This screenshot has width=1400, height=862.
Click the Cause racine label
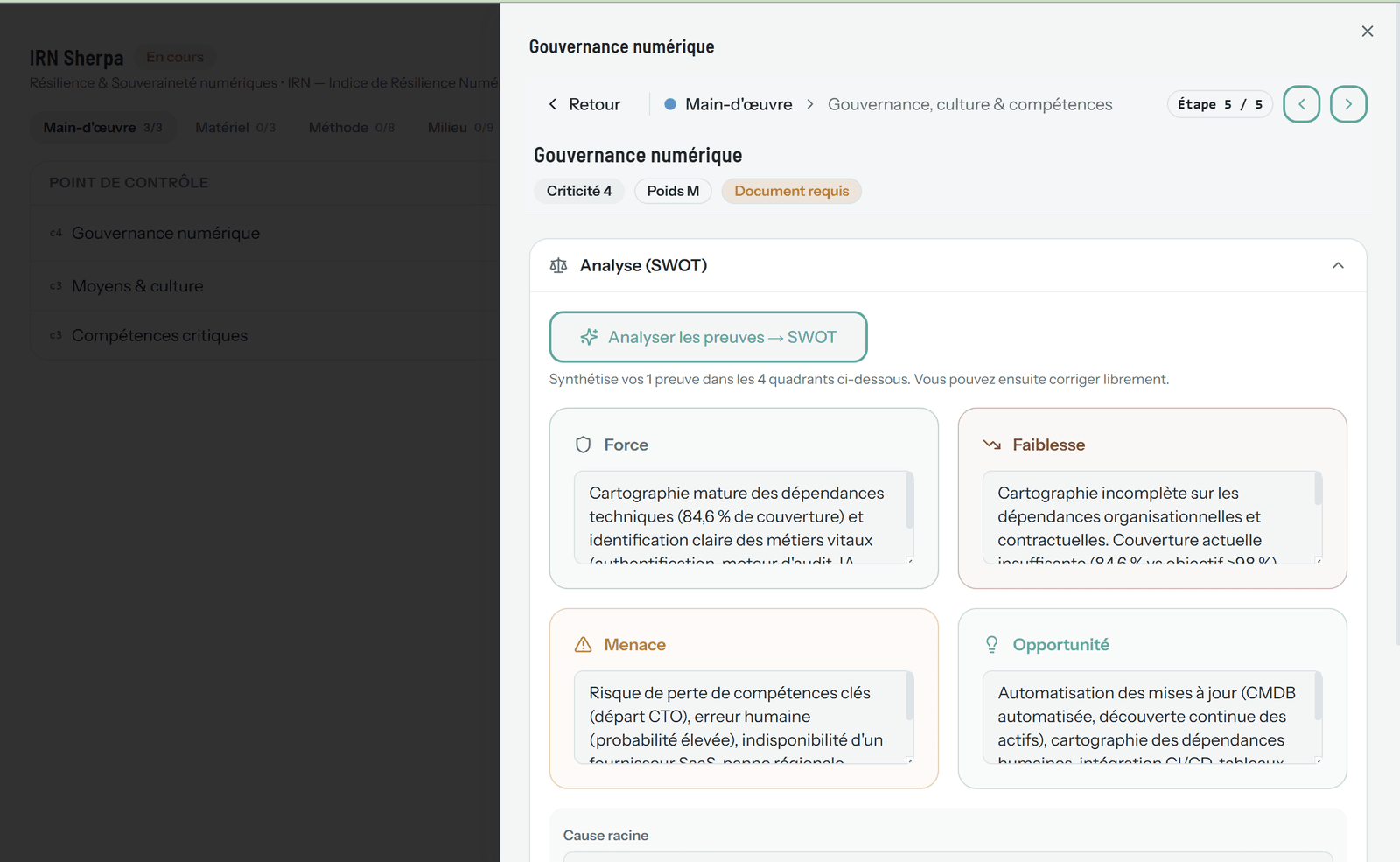[x=605, y=836]
